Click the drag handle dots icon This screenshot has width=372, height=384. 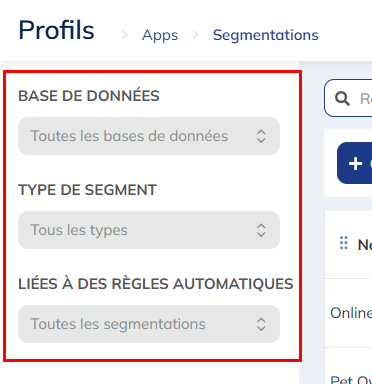pos(344,243)
